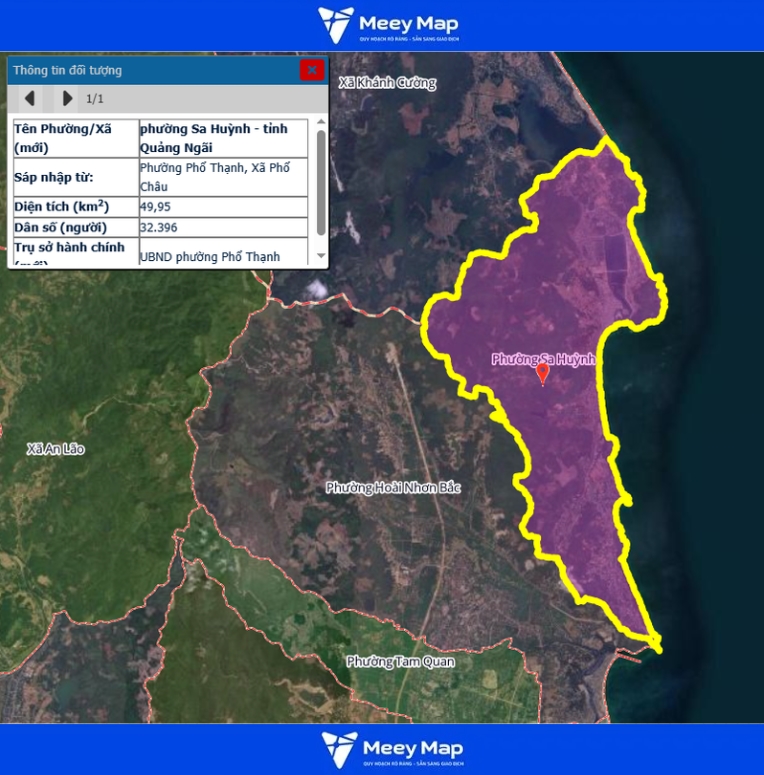Select the Phường Hoài Nhơn Bắc map label

(x=393, y=487)
